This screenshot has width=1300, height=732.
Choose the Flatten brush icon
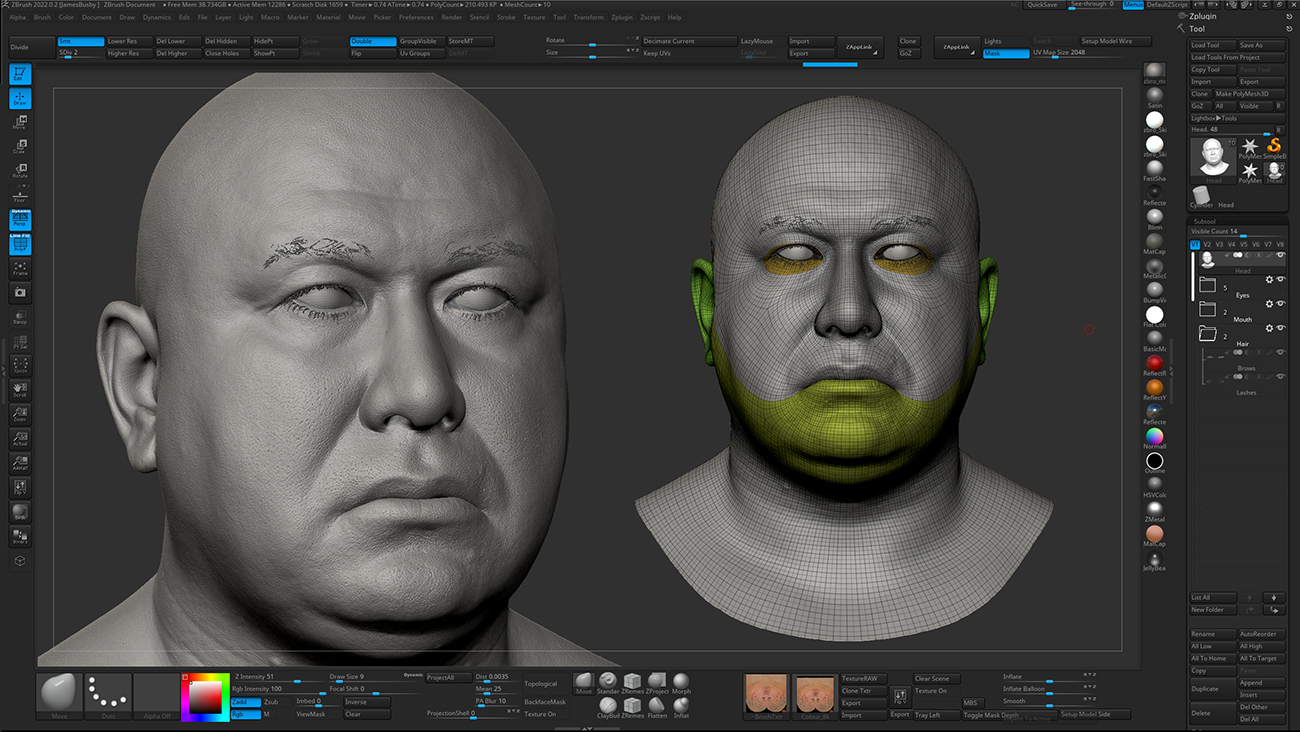click(x=657, y=708)
